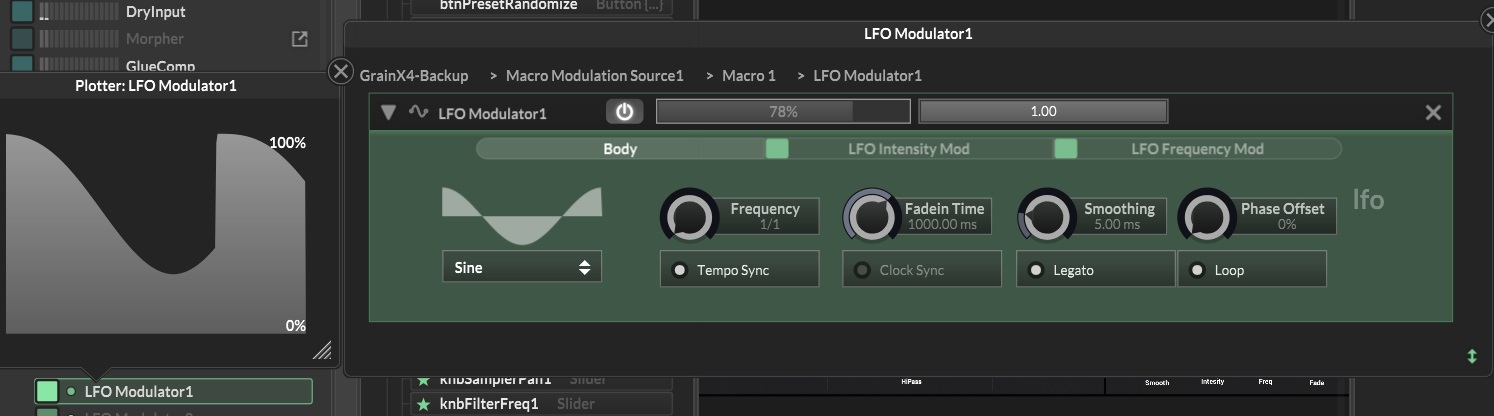Open the Sine waveform dropdown
Viewport: 1494px width, 416px height.
521,267
